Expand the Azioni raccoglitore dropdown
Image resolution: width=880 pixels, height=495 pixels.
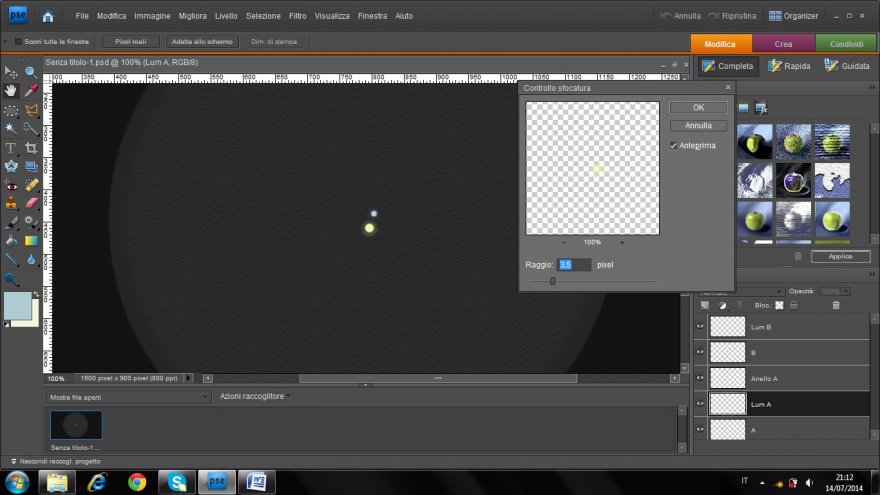tap(286, 397)
